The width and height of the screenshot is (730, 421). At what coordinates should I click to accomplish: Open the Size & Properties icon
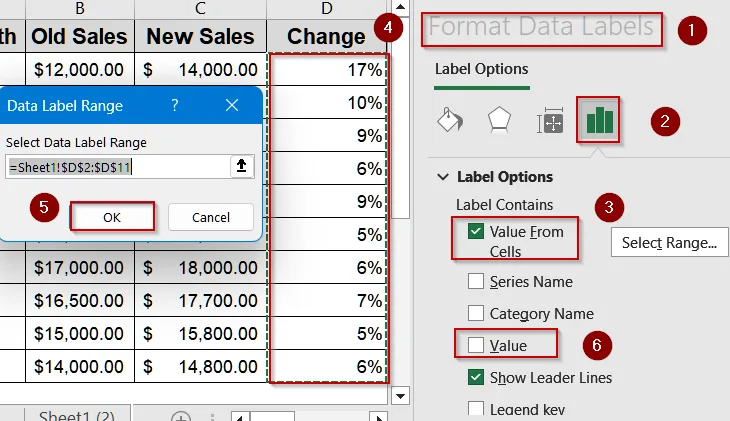tap(550, 121)
